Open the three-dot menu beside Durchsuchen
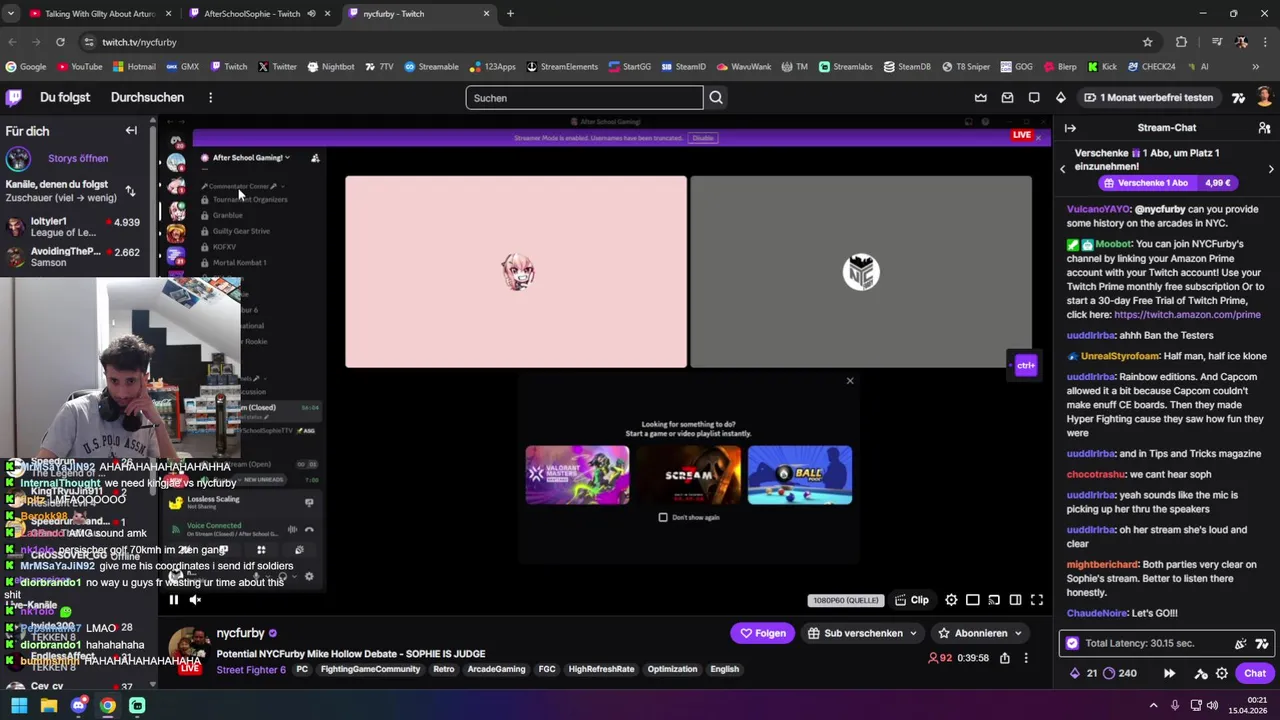The height and width of the screenshot is (720, 1280). pyautogui.click(x=210, y=97)
